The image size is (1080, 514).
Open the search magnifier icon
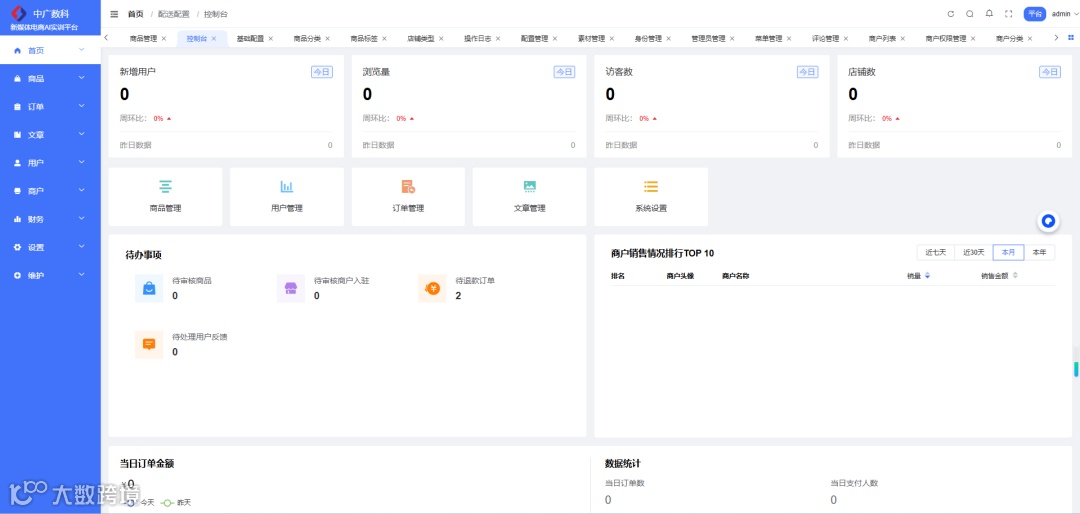coord(970,14)
